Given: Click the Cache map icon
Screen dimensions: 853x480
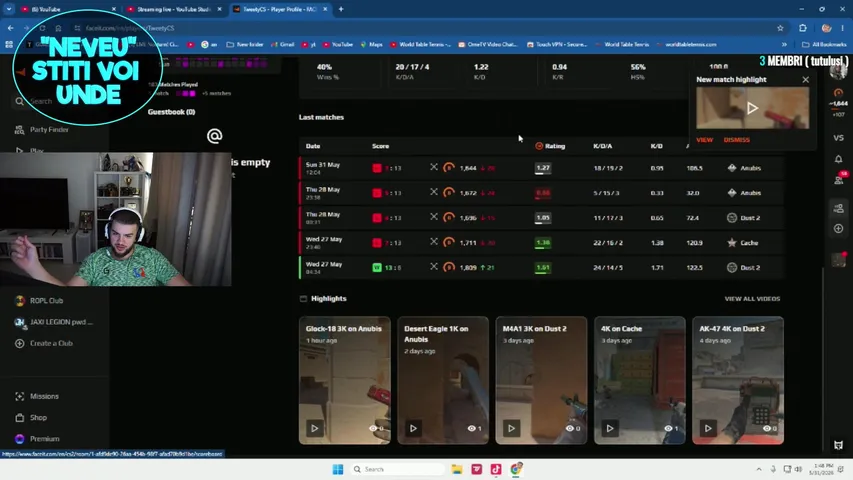Looking at the screenshot, I should 732,243.
